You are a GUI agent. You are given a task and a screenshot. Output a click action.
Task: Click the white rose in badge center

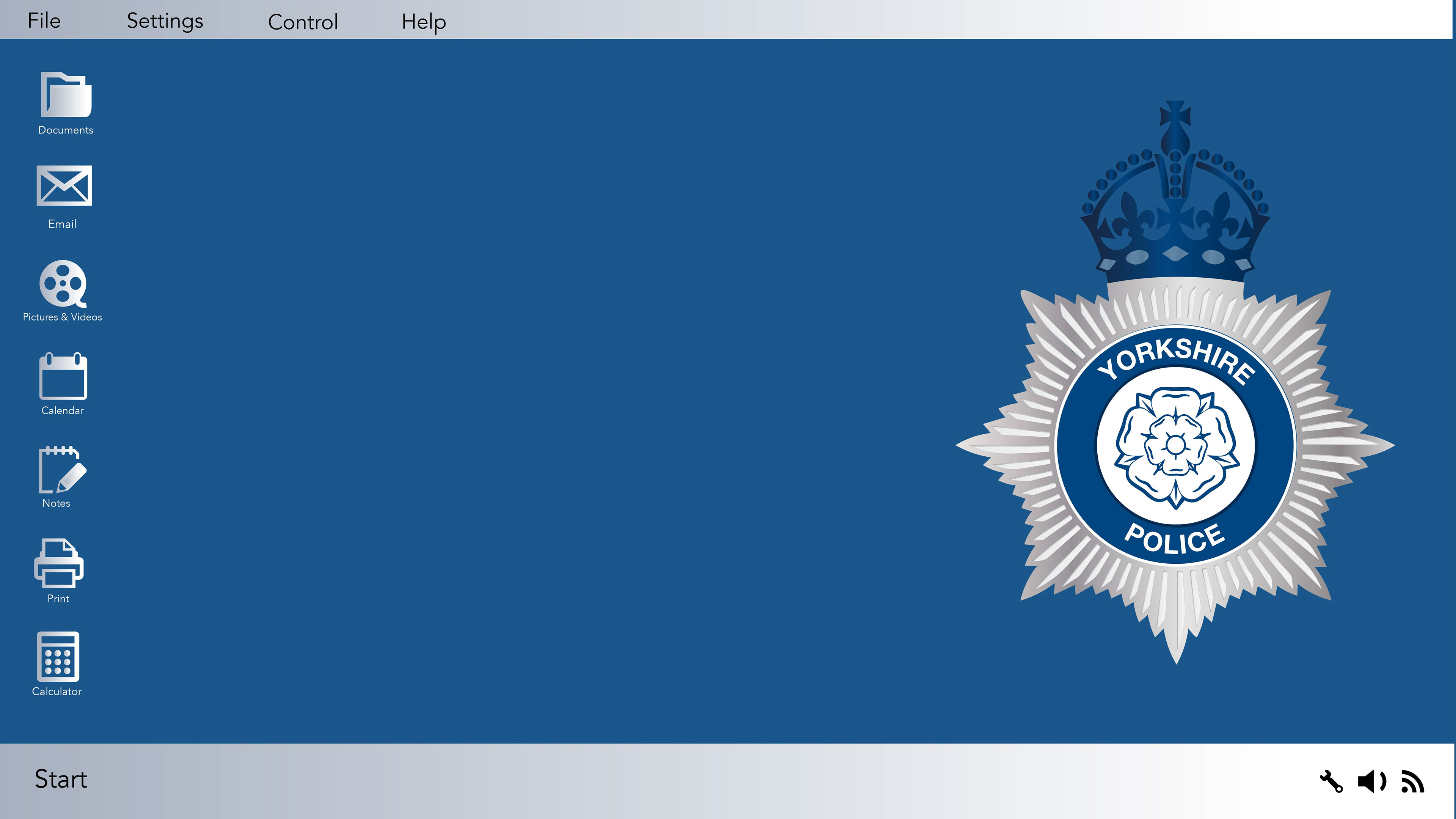1175,446
